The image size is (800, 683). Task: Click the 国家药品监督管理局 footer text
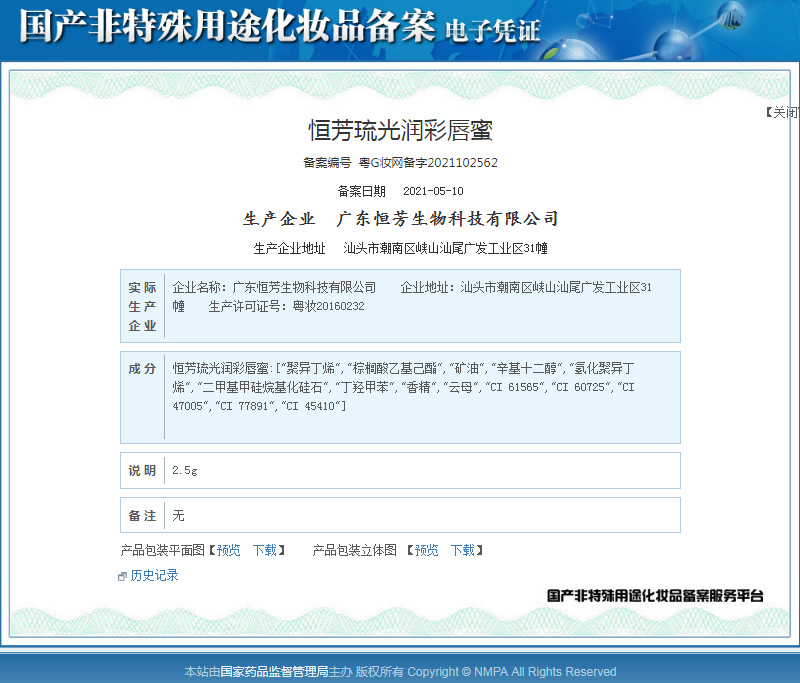pyautogui.click(x=274, y=671)
